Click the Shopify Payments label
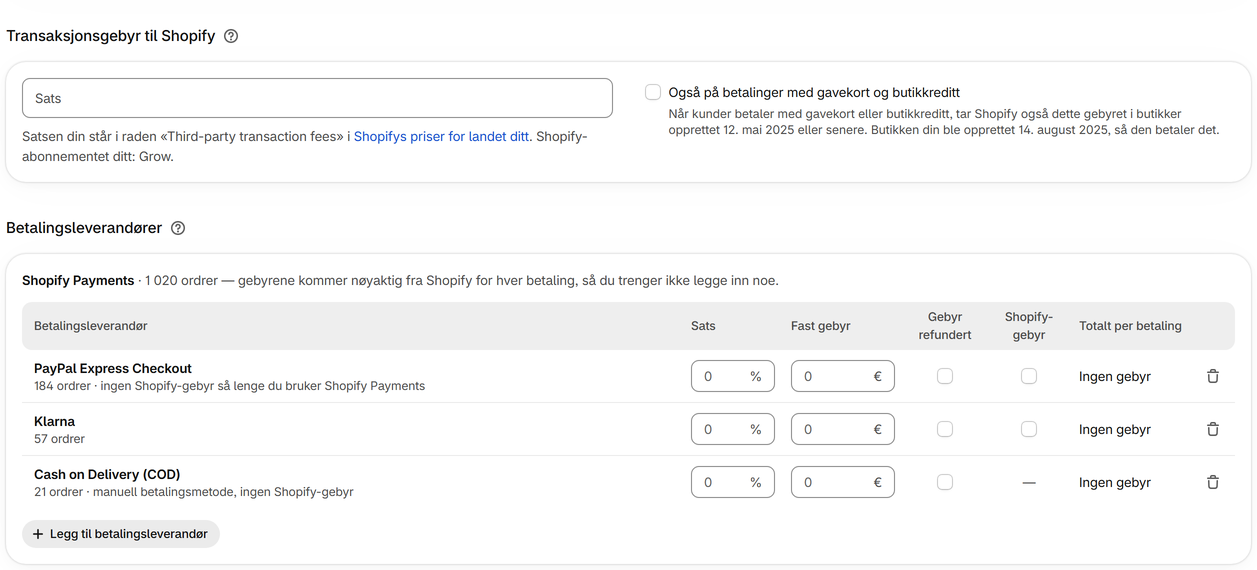Viewport: 1257px width, 570px height. (x=78, y=280)
